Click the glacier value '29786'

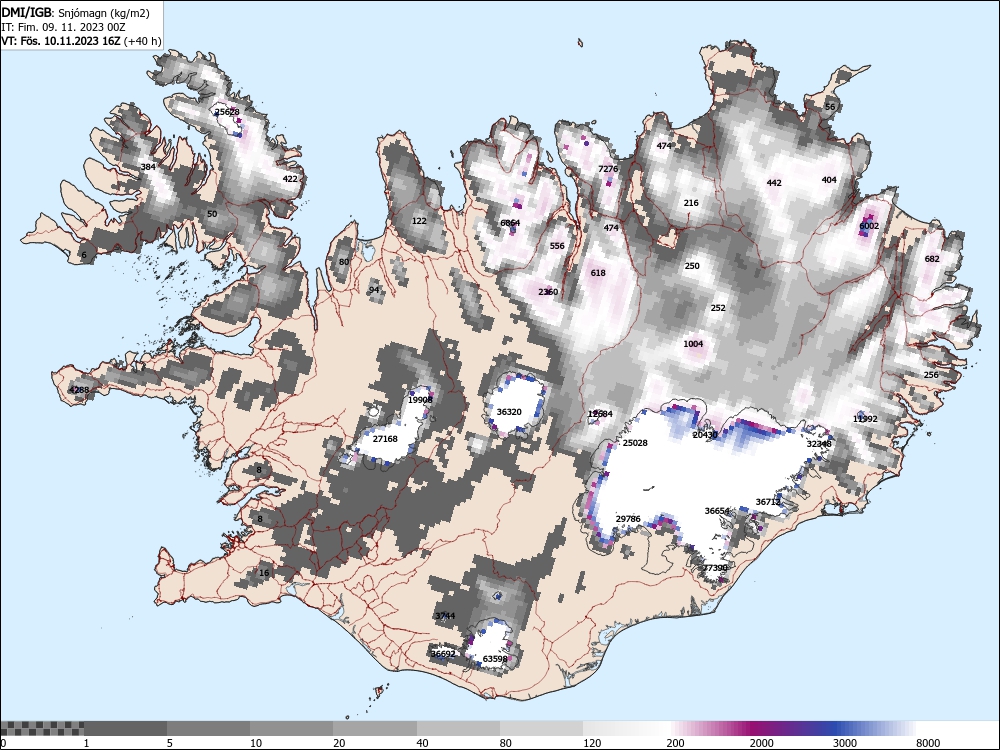(628, 518)
